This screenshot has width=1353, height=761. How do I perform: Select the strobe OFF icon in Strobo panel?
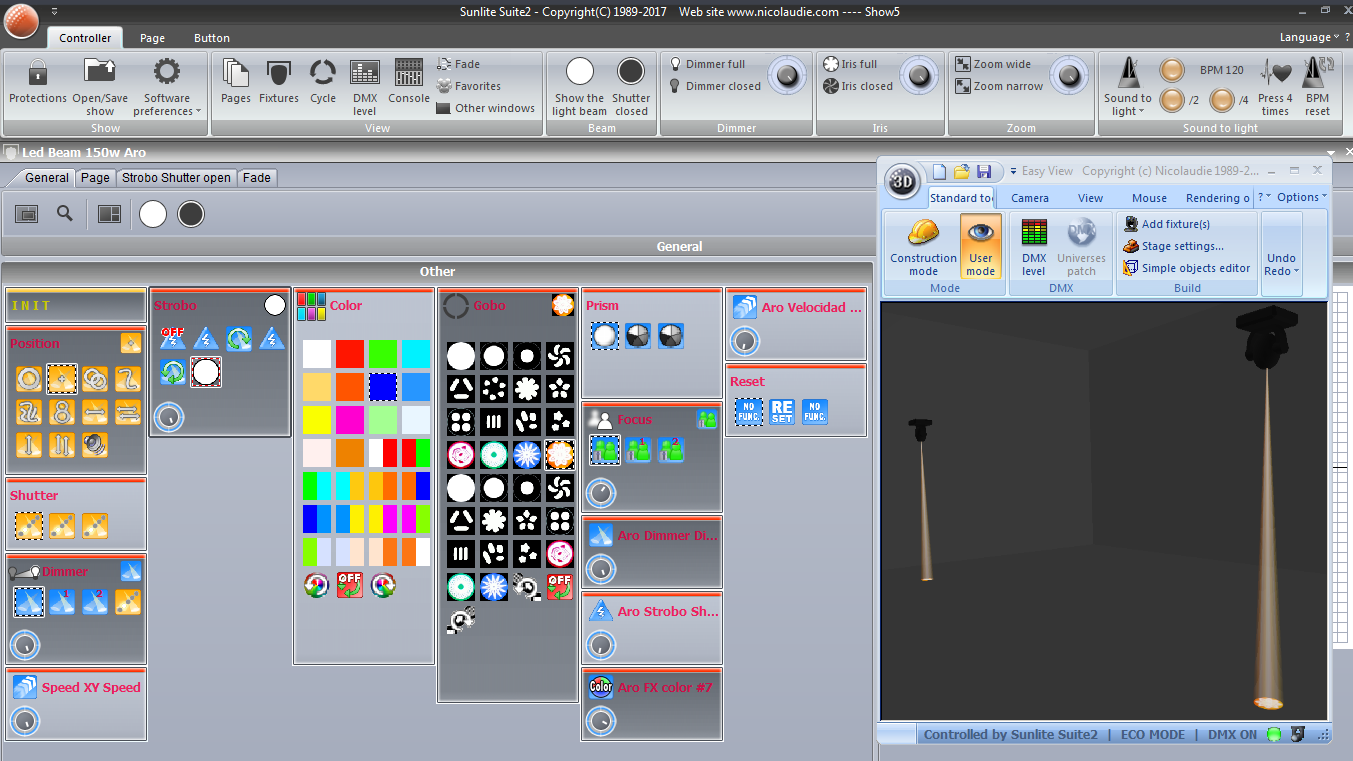172,338
